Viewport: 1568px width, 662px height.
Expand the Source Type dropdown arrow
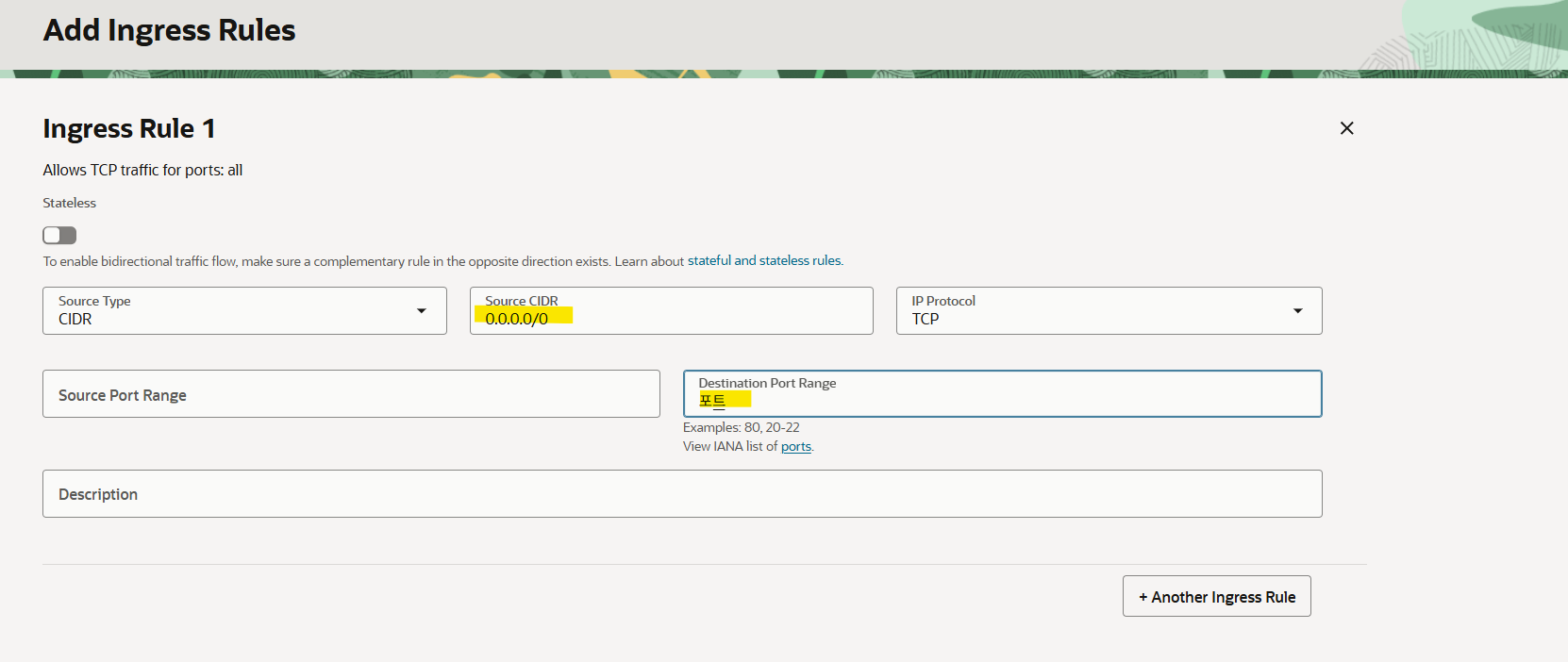pos(421,311)
